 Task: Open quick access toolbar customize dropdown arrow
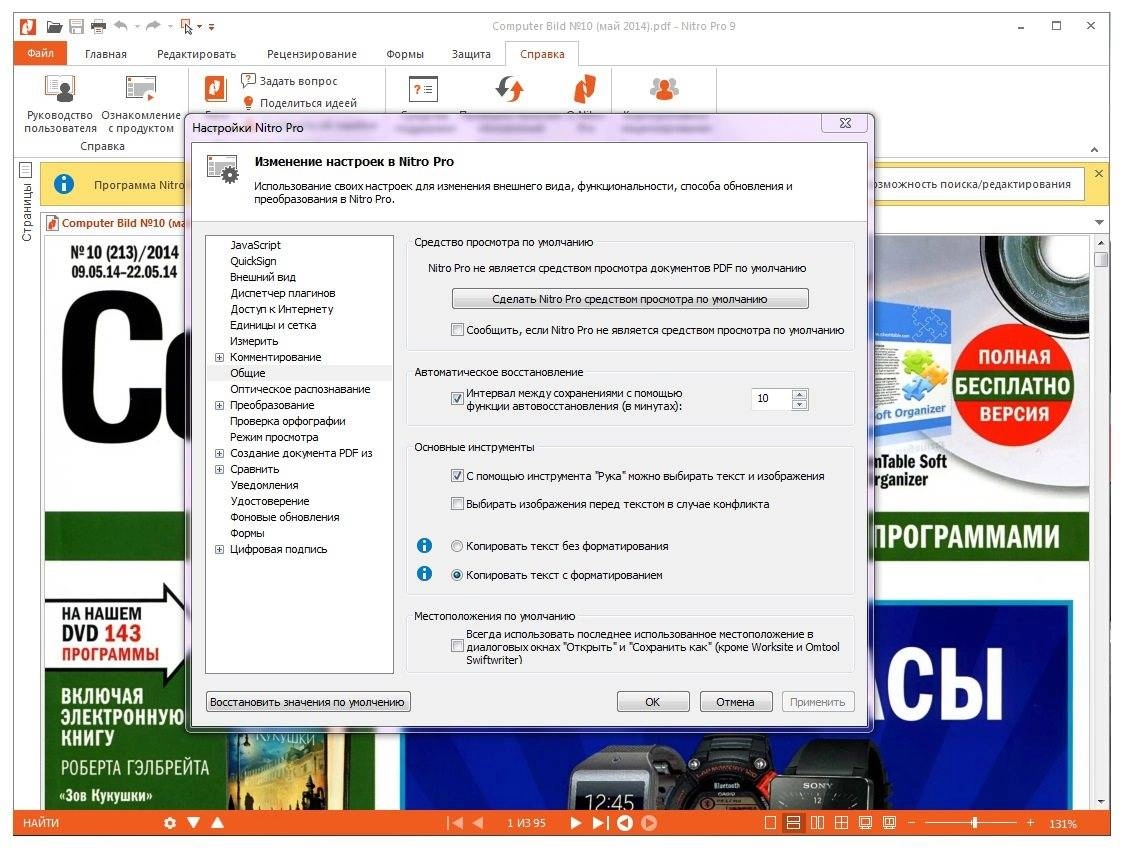pyautogui.click(x=212, y=27)
